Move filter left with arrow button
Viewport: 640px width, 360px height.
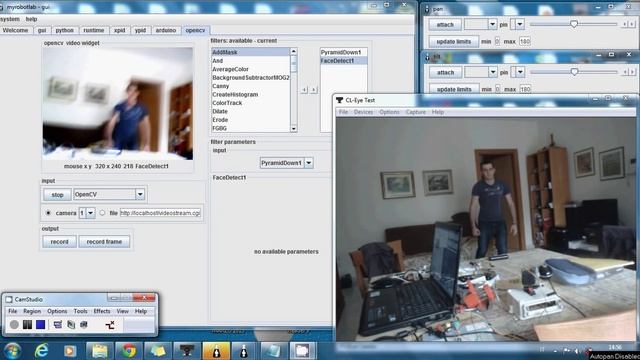click(x=304, y=90)
